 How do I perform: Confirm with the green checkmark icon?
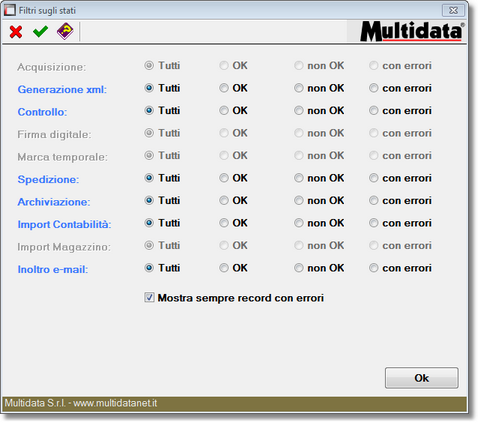[40, 32]
